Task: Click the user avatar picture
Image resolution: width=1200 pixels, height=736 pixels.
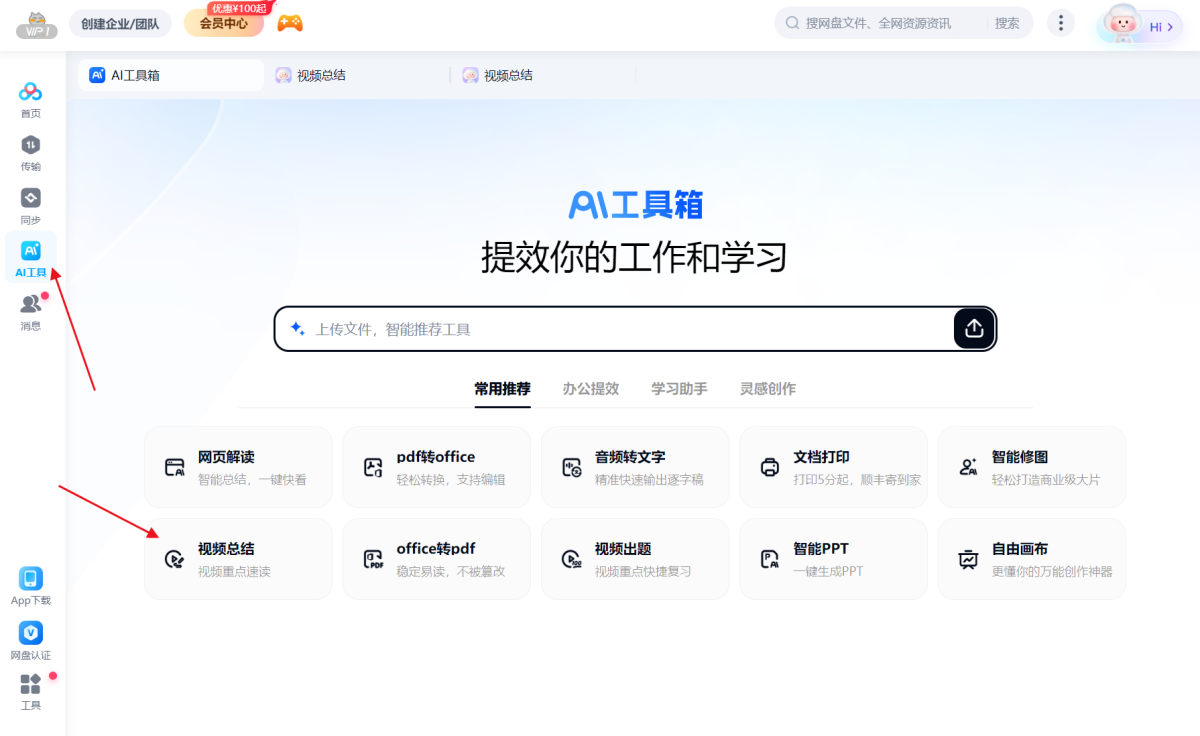Action: tap(1125, 24)
